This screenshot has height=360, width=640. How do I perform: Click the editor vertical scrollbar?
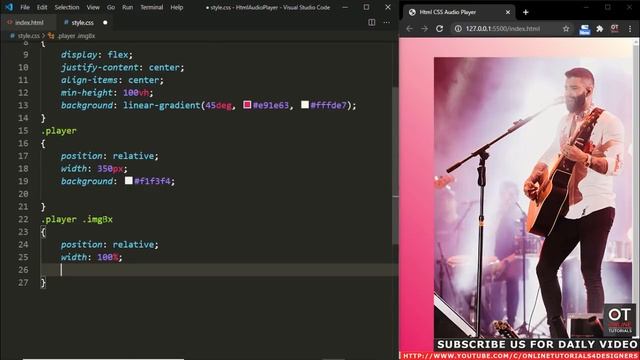click(395, 165)
